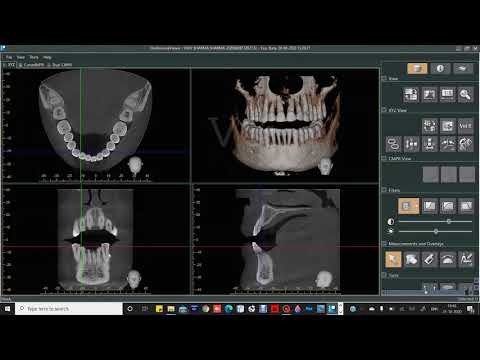Viewport: 480px width, 360px height.
Task: Click the layout icon in View section
Action: (x=411, y=95)
